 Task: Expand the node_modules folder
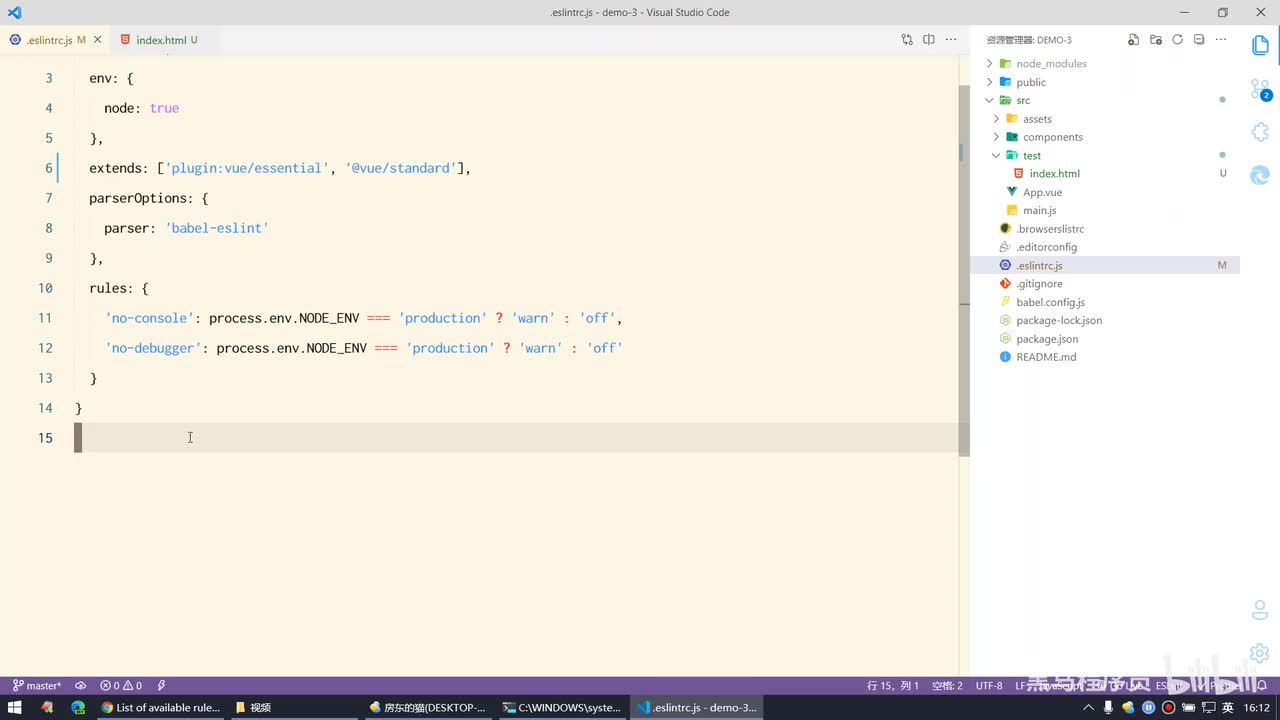point(1050,63)
